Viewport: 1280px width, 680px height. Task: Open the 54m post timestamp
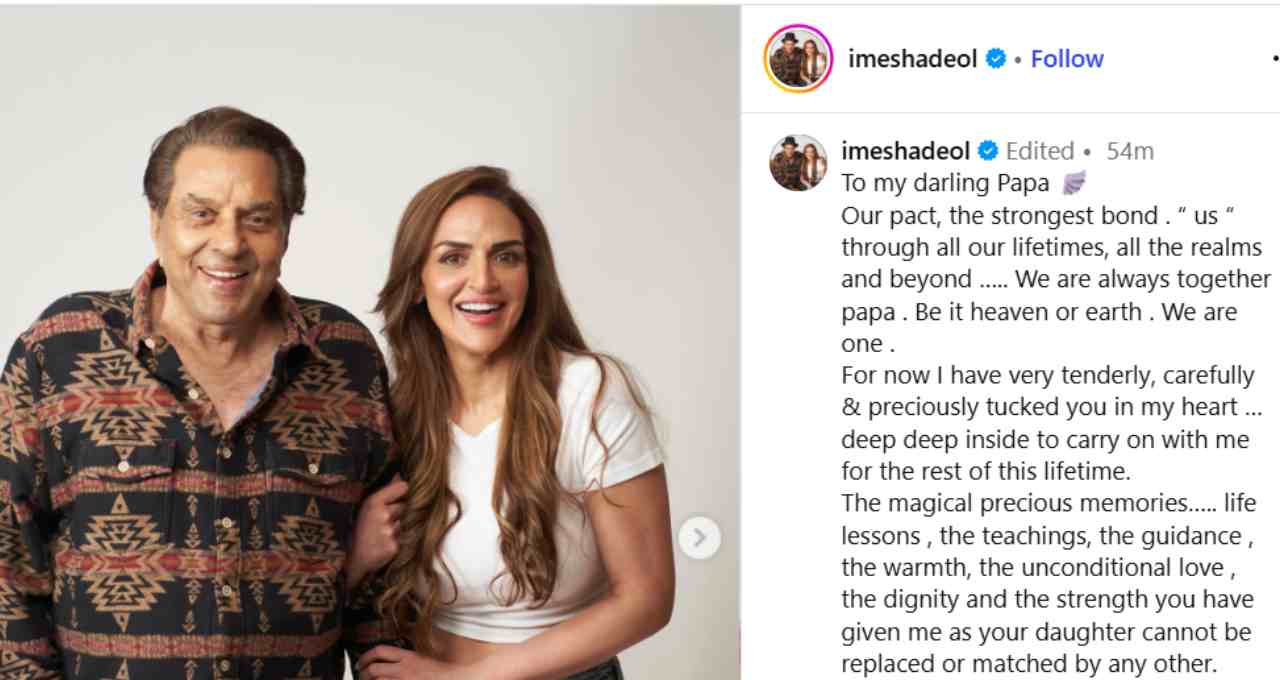(1130, 151)
